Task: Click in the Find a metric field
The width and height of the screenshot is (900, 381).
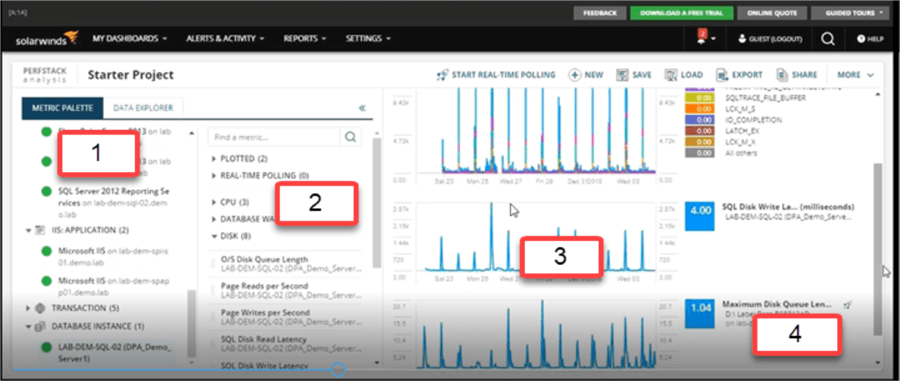Action: (274, 137)
